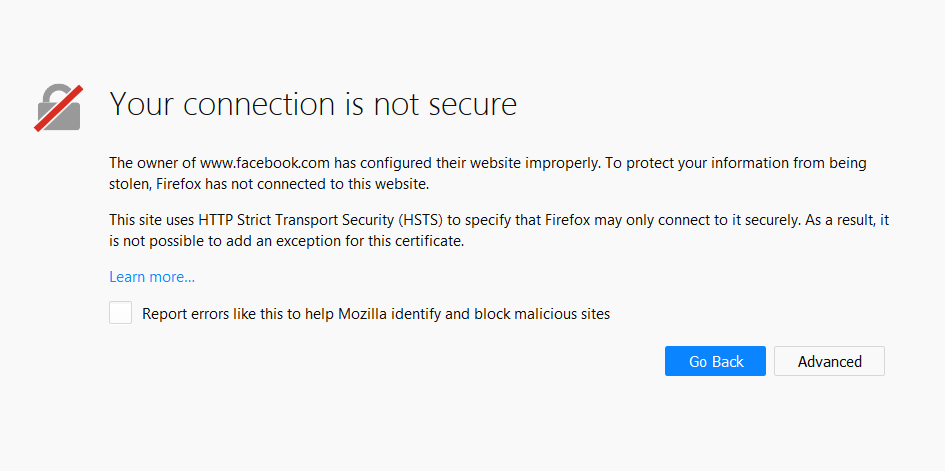Select the Report errors label text

376,314
